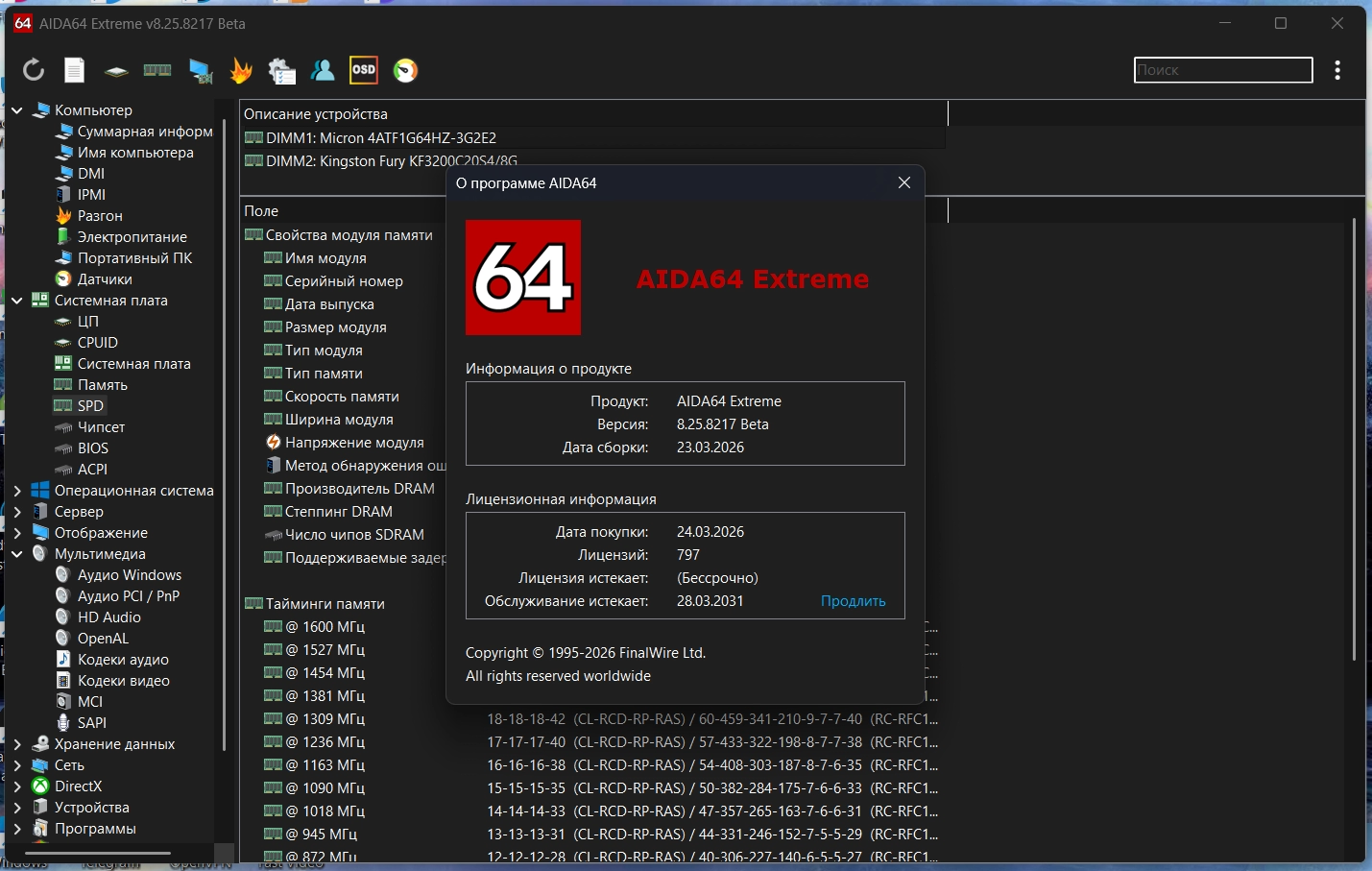Close the О программе AIDA64 dialog
This screenshot has width=1372, height=871.
click(903, 182)
